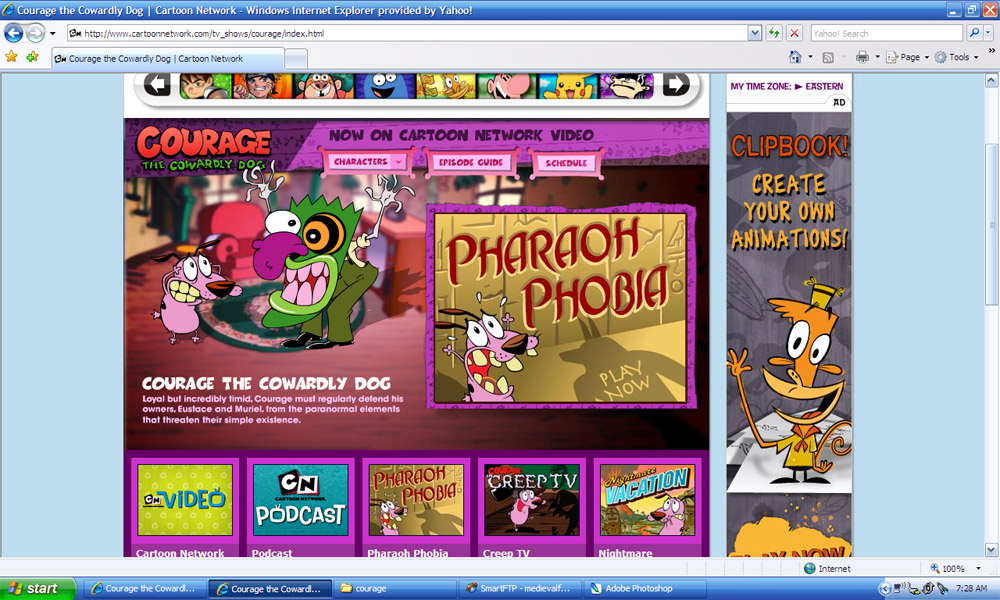This screenshot has width=1000, height=600.
Task: Open a new blank browser tab
Action: pos(296,59)
